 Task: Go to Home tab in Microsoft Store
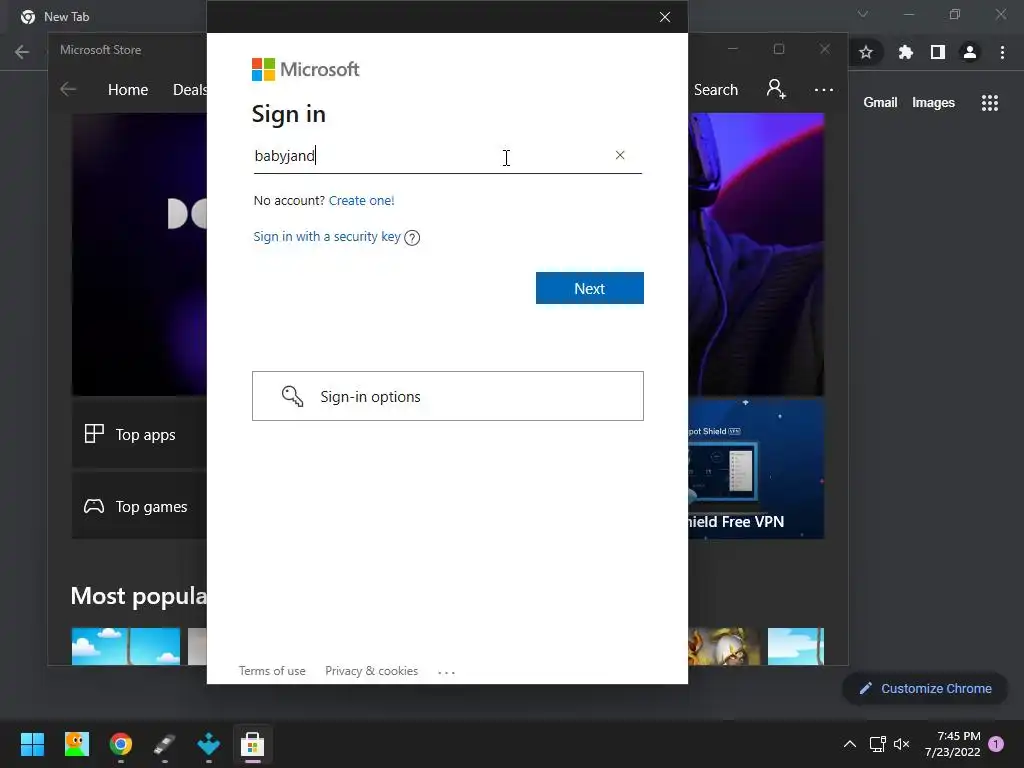(128, 89)
